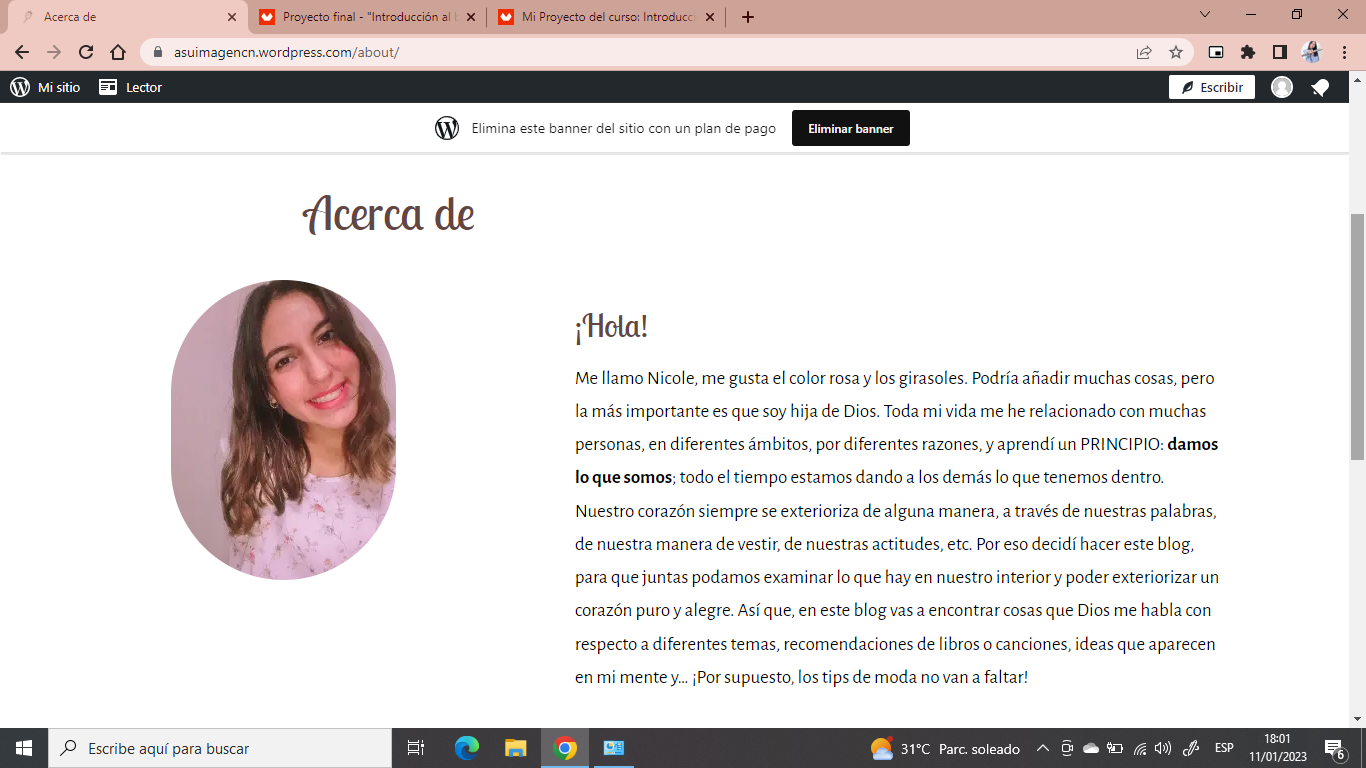
Task: Click the Meet Now camera tray icon
Action: pos(1067,748)
